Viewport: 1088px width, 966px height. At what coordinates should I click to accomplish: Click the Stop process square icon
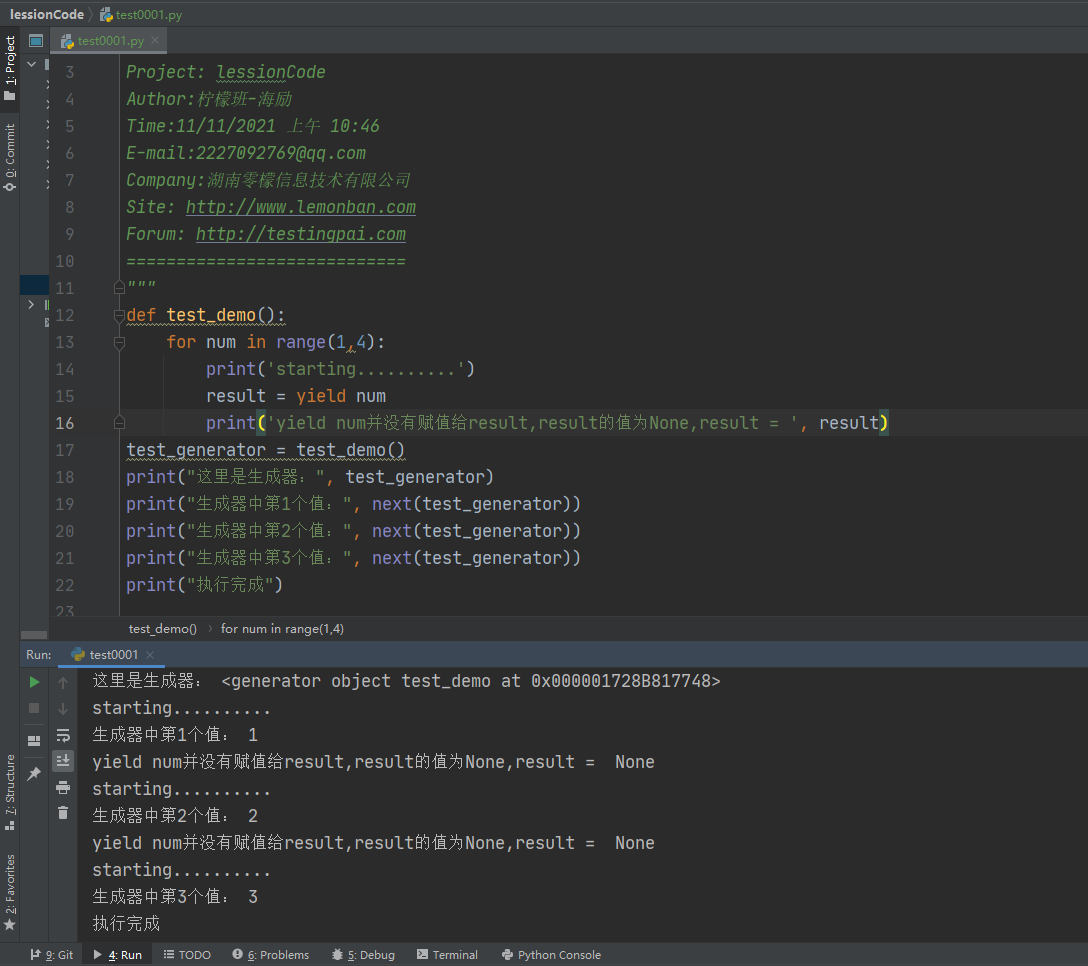coord(34,708)
